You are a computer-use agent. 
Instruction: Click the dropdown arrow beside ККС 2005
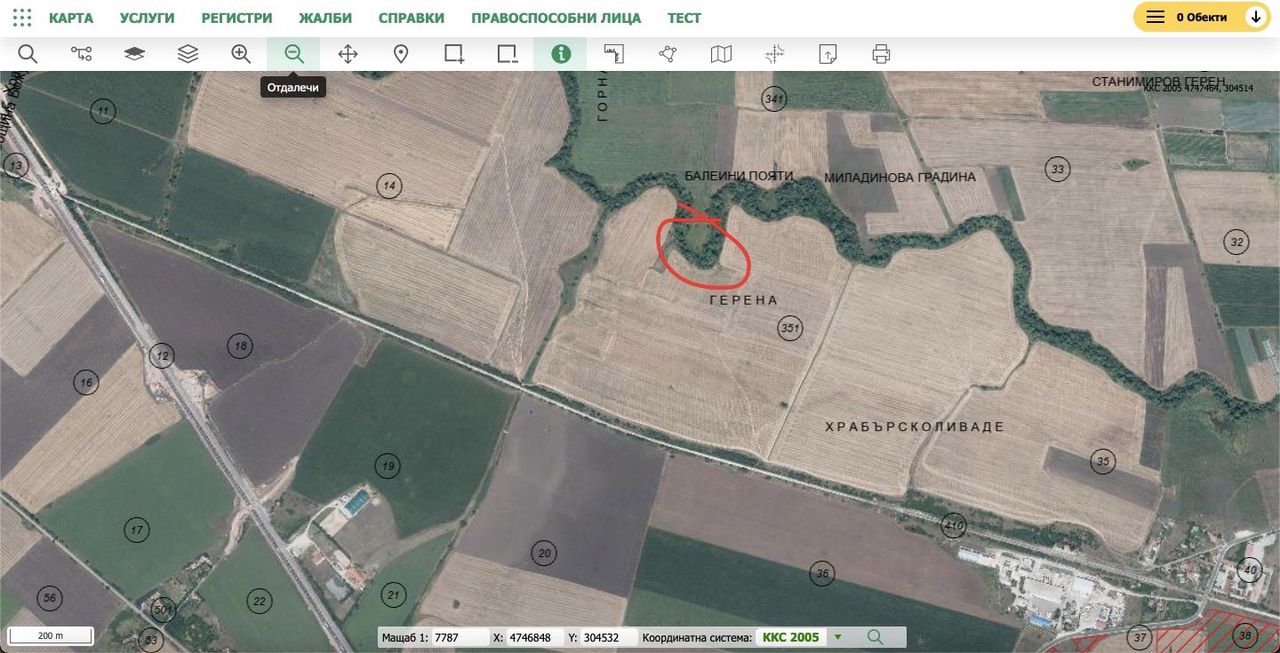(x=838, y=637)
